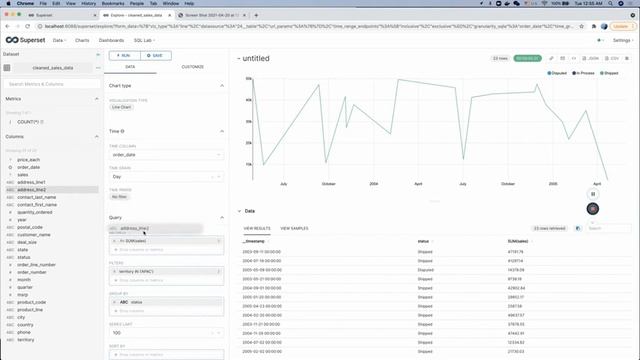640x360 pixels.
Task: Click the results Search field
Action: click(608, 228)
